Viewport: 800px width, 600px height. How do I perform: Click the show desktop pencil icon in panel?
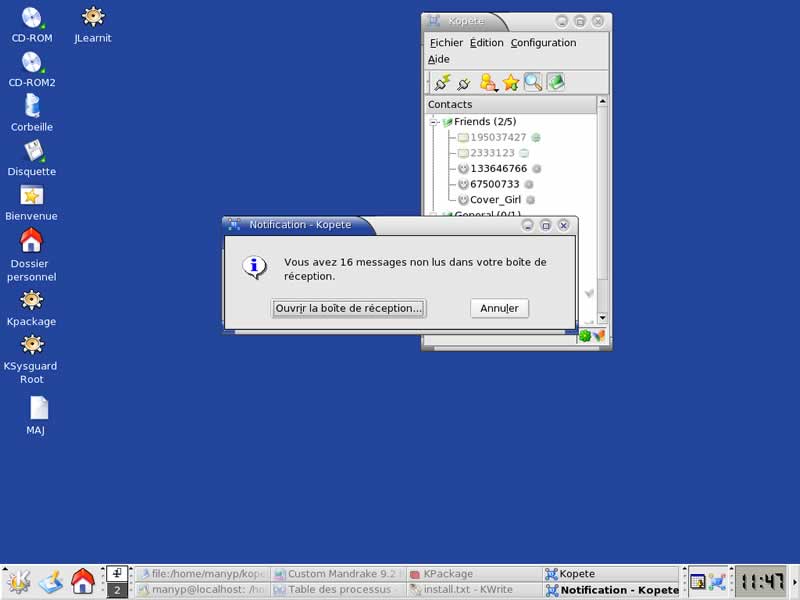coord(51,582)
